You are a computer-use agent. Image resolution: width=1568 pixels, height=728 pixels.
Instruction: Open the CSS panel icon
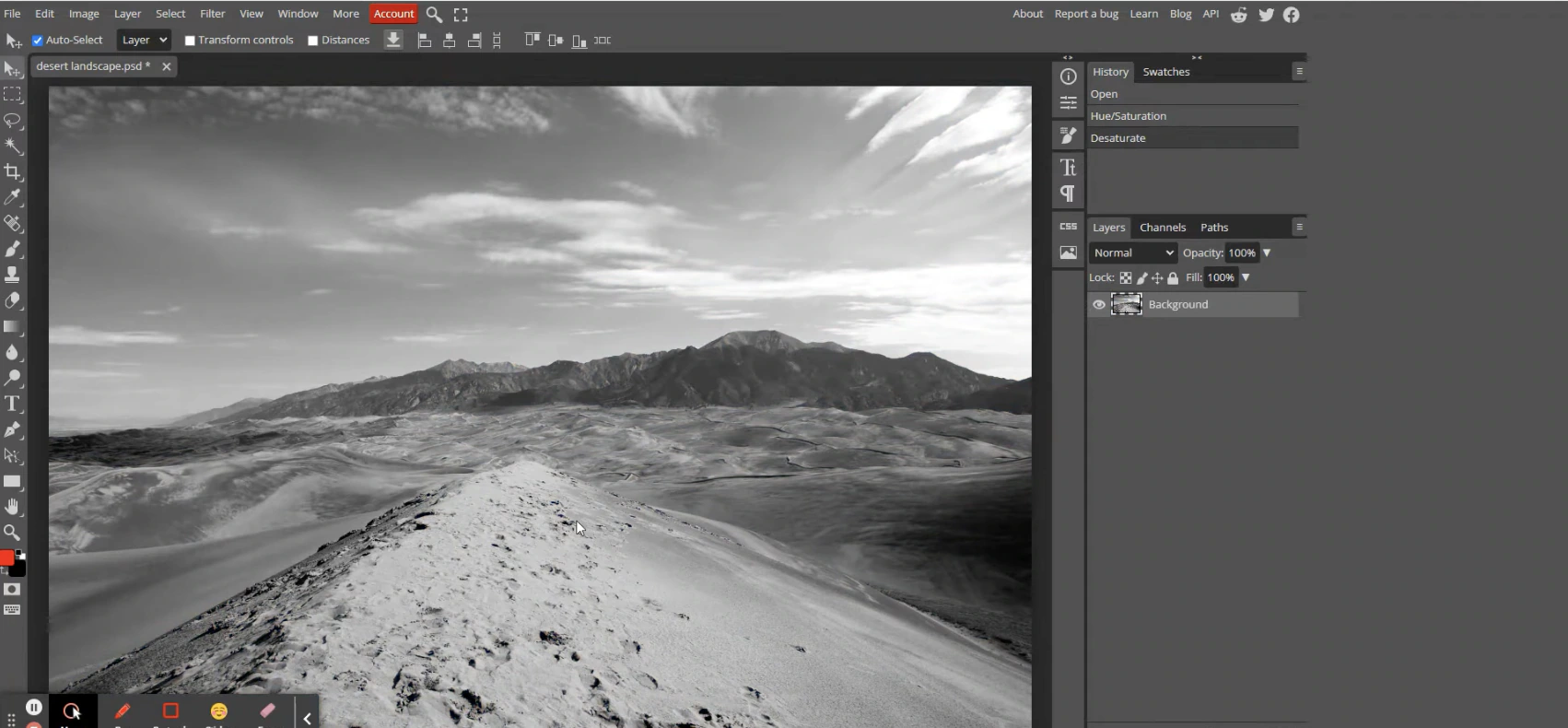point(1068,226)
